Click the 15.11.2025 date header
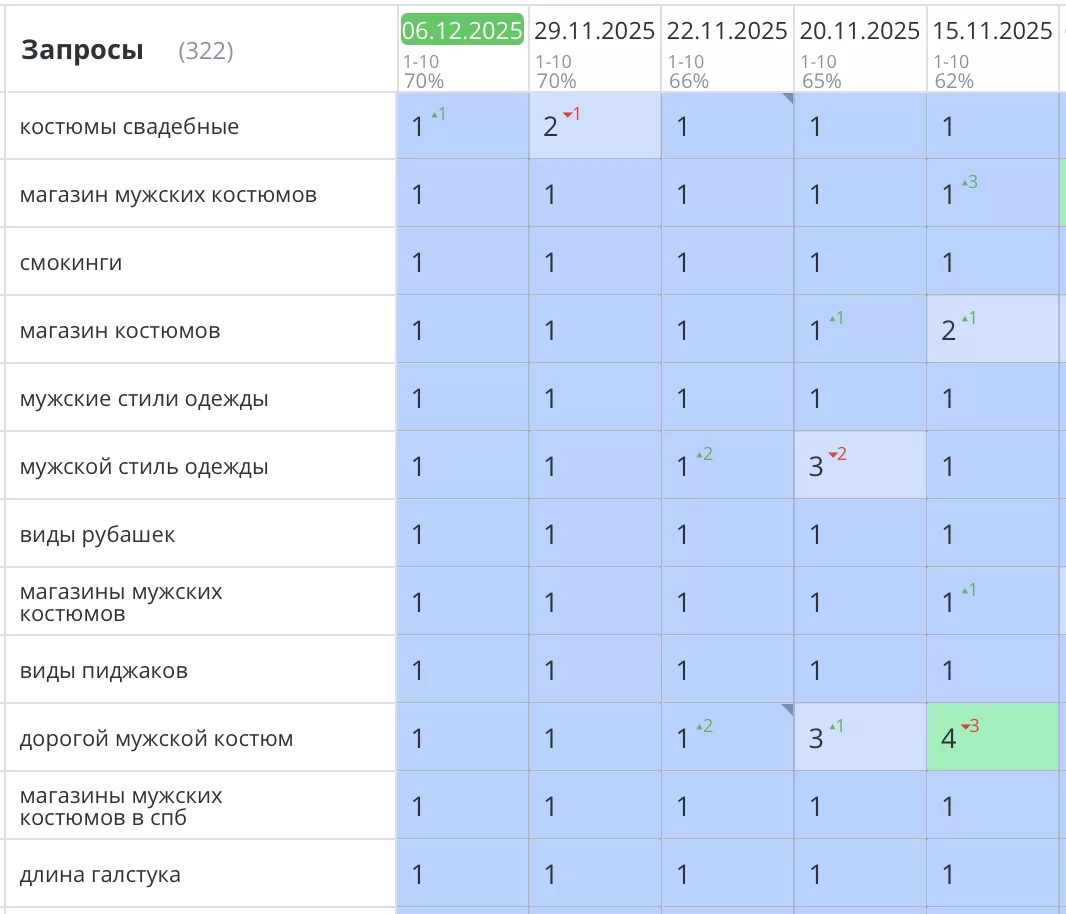The height and width of the screenshot is (914, 1066). pyautogui.click(x=992, y=31)
